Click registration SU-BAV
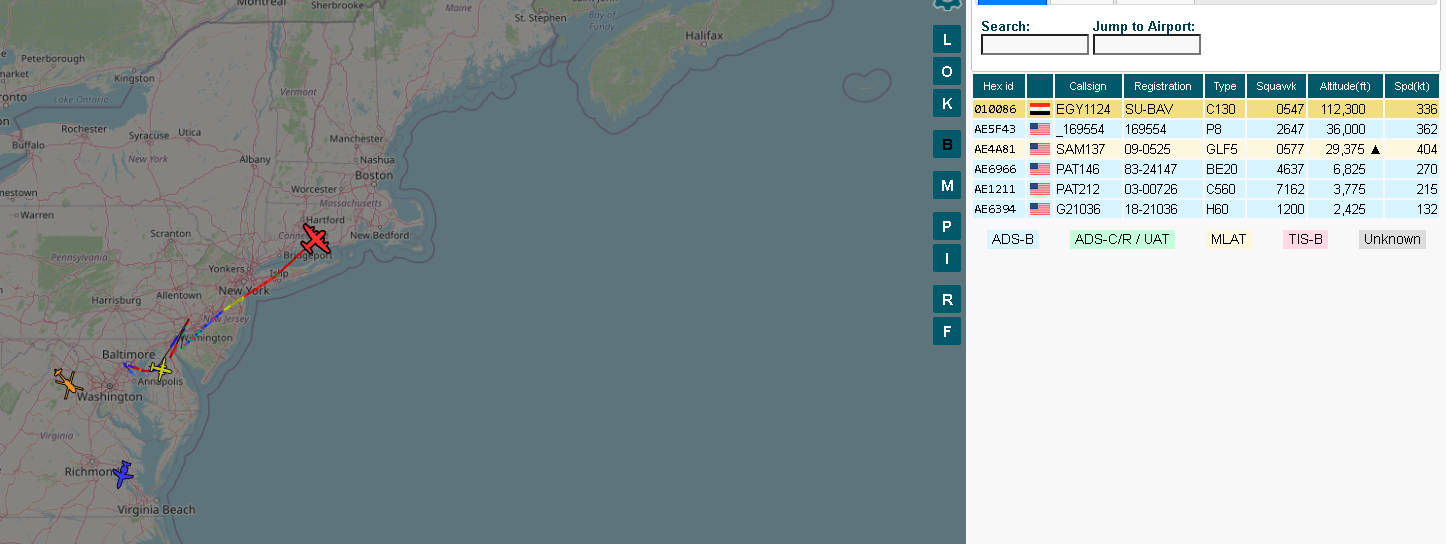 (x=1150, y=109)
